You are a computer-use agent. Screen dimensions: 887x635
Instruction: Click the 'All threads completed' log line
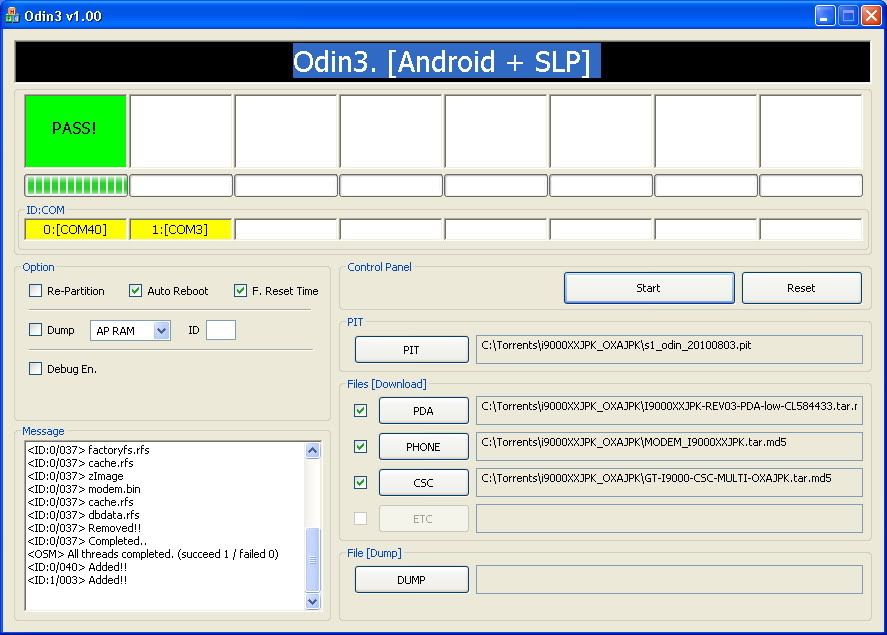(x=153, y=554)
